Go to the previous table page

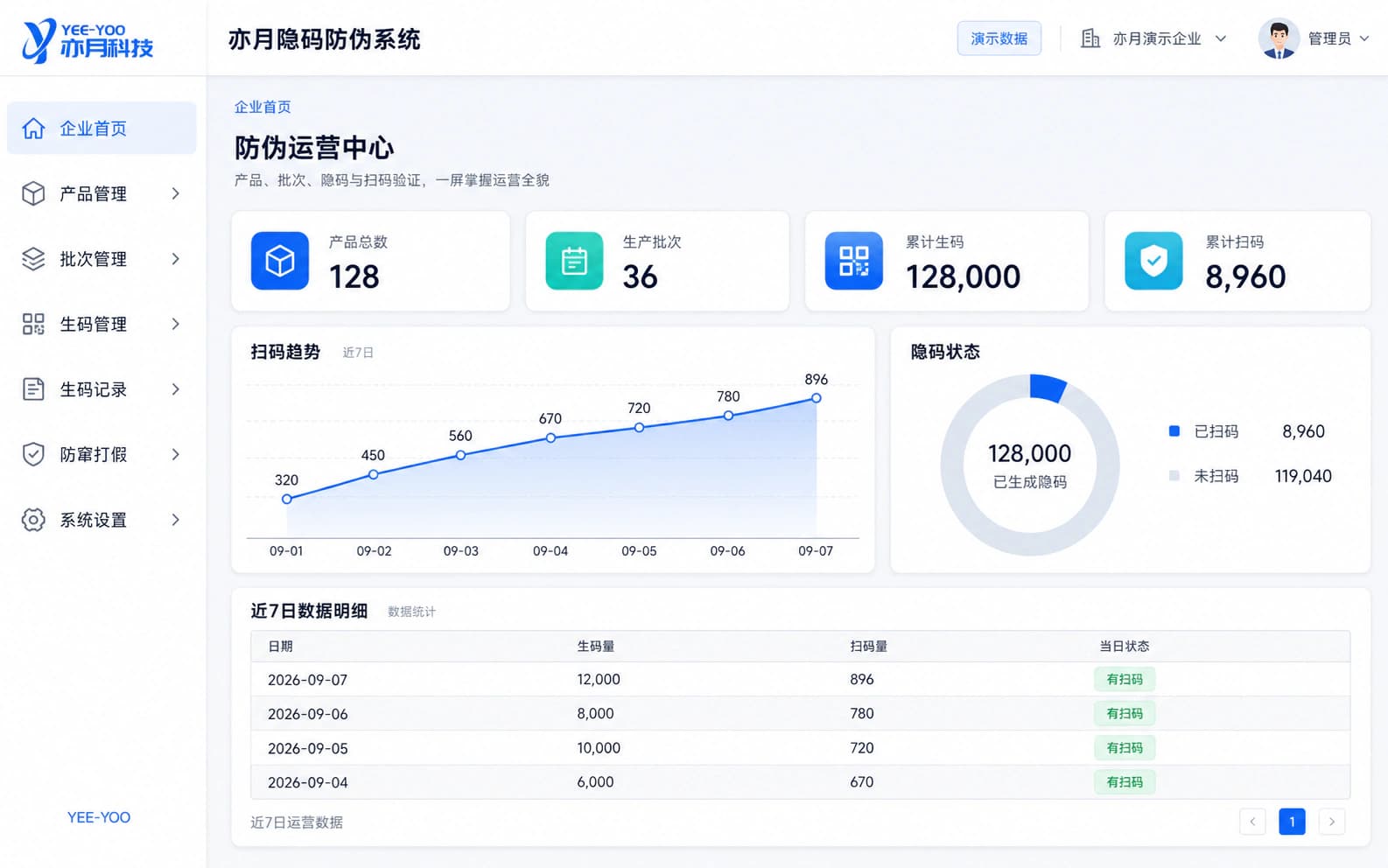(x=1252, y=822)
